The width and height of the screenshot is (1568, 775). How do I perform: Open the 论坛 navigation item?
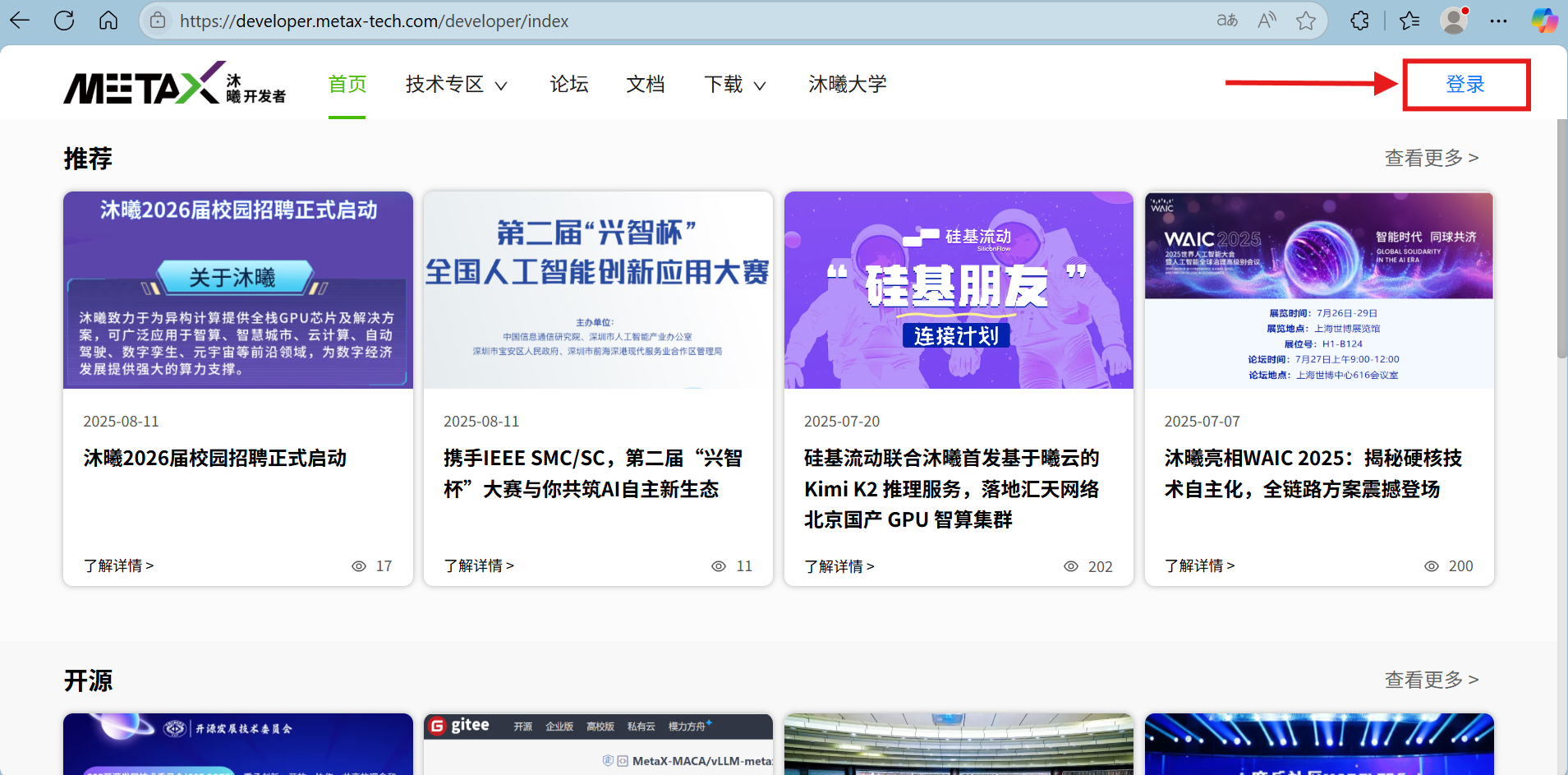pos(569,84)
